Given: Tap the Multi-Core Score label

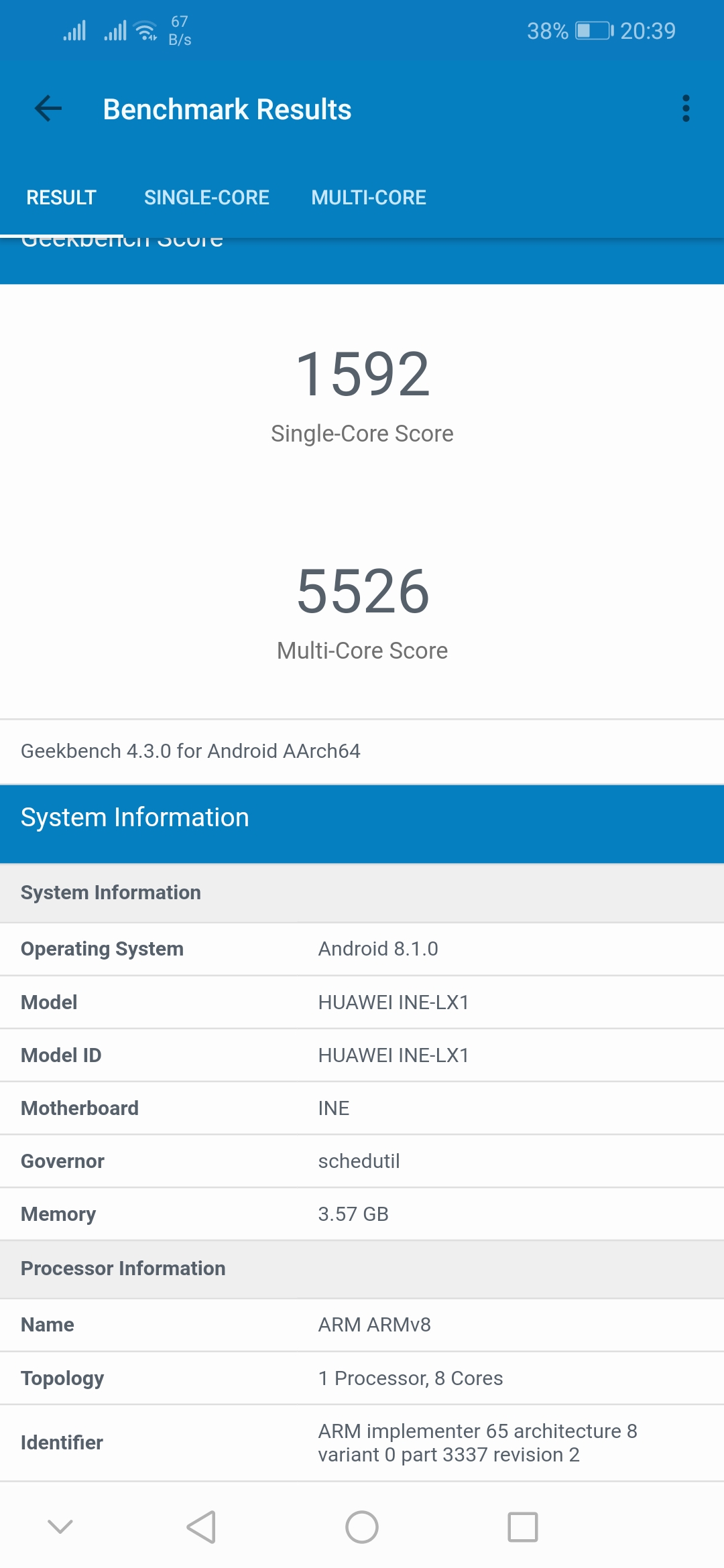Looking at the screenshot, I should click(362, 651).
